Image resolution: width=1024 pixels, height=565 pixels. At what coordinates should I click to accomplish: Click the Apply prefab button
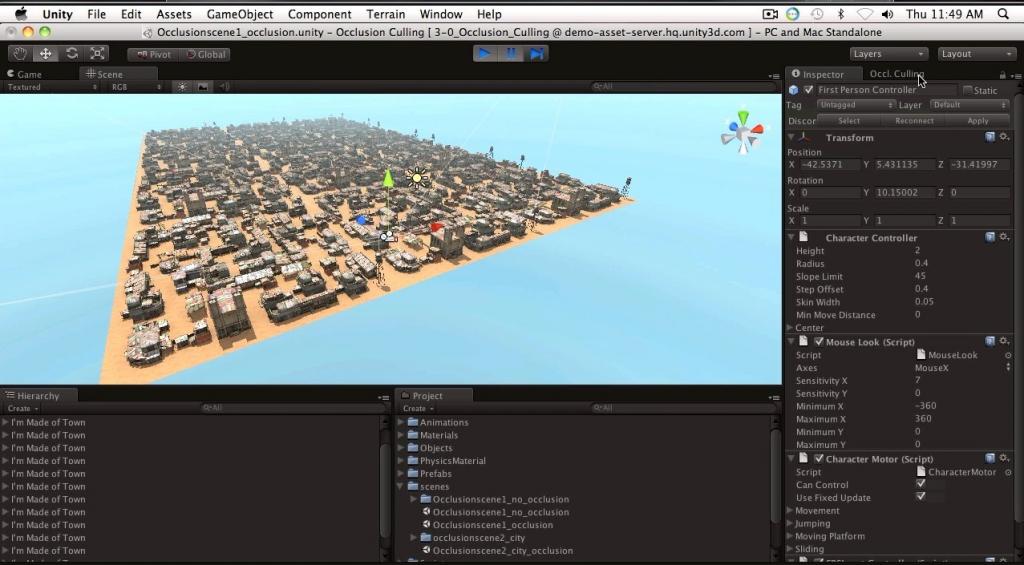point(978,121)
